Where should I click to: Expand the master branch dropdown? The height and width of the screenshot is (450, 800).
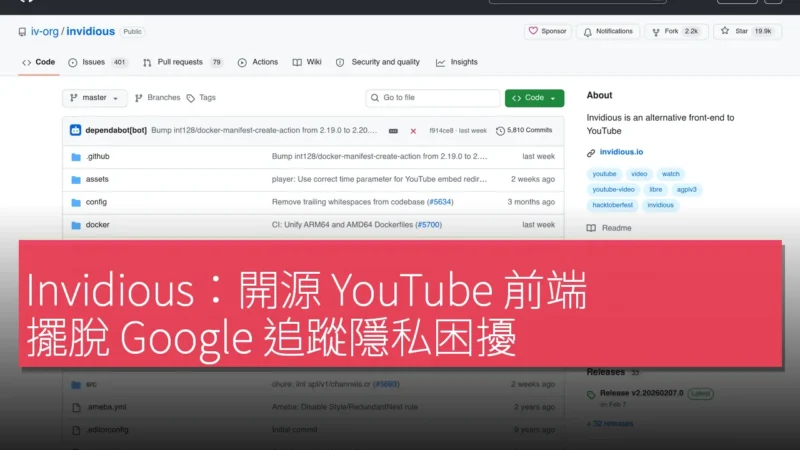[94, 98]
